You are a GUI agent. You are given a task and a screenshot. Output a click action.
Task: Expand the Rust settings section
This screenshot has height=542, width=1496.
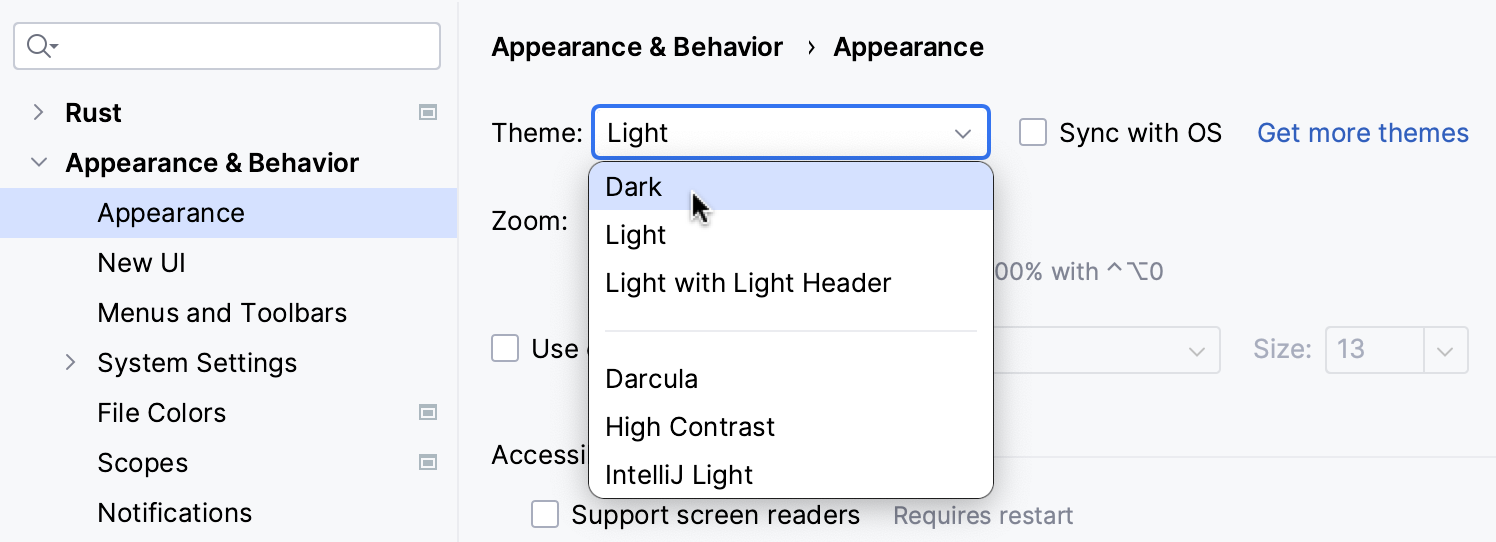pos(39,113)
